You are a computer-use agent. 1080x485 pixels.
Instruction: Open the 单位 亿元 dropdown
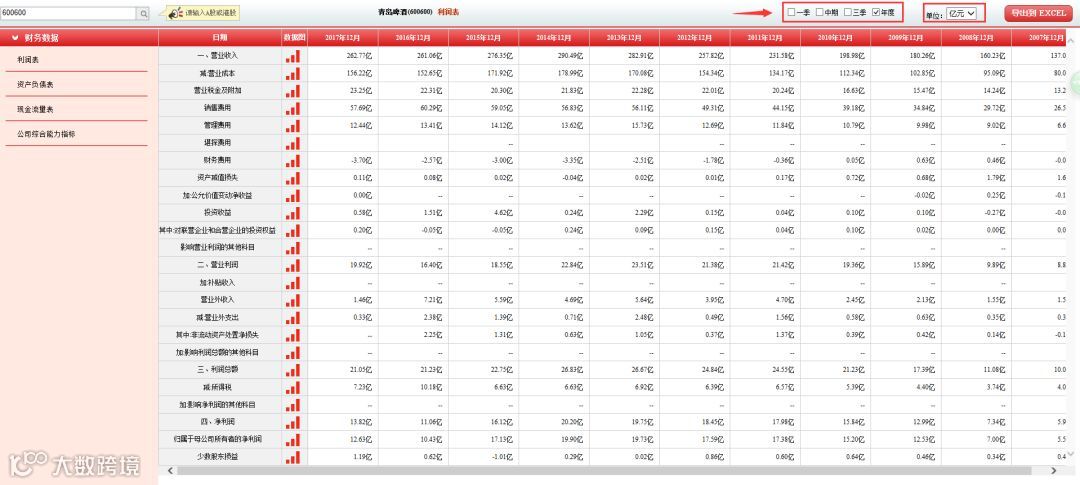[962, 13]
